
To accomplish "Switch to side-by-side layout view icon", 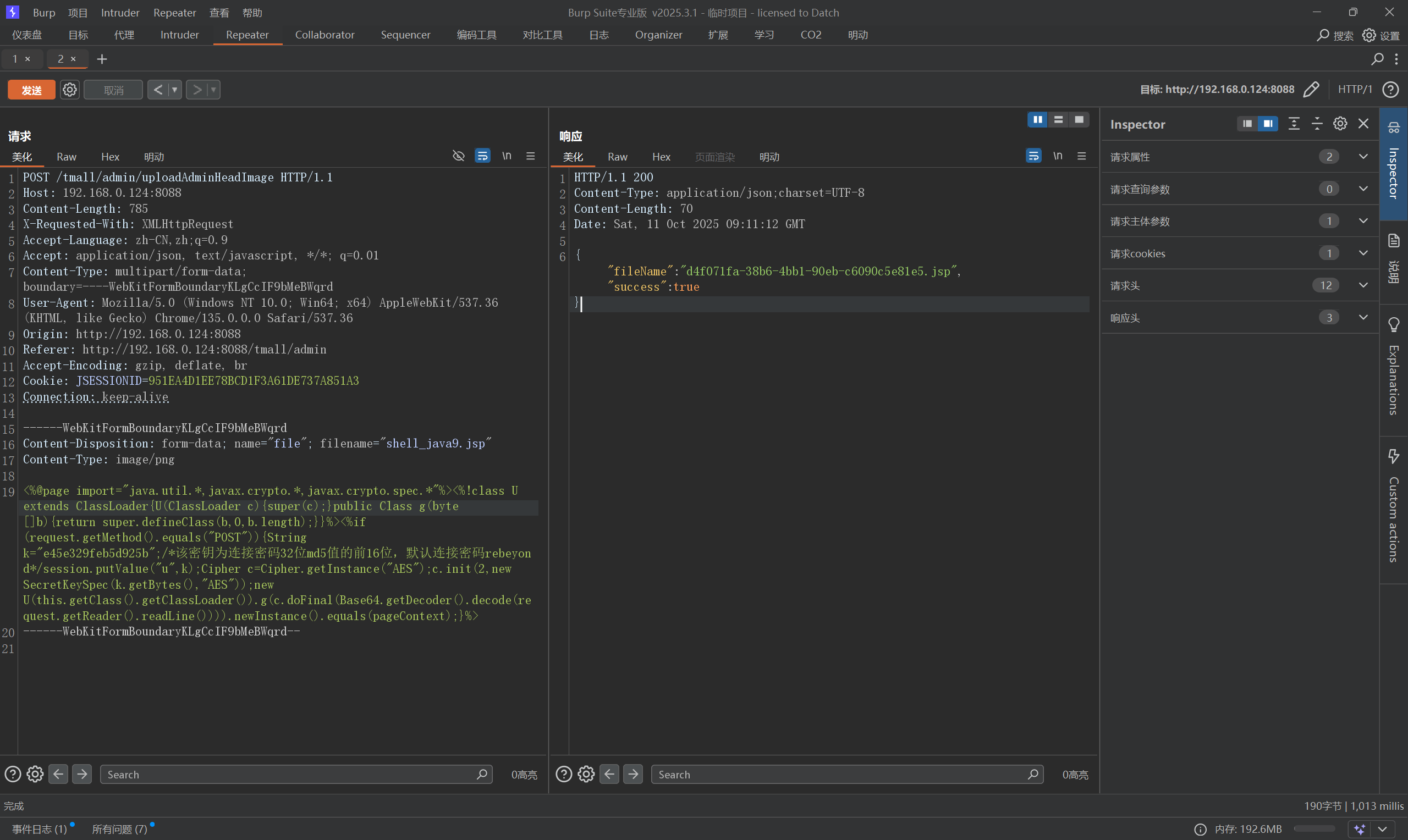I will tap(1037, 119).
